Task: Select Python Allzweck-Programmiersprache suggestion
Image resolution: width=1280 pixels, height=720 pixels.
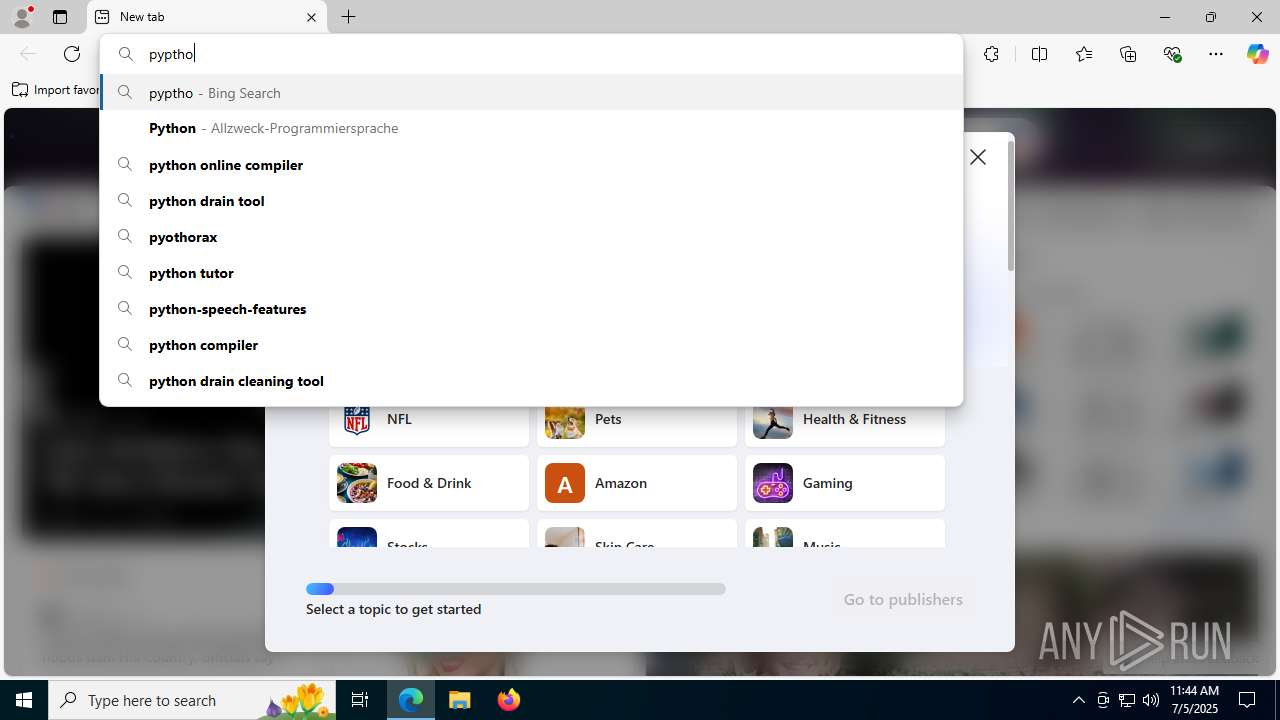Action: [x=531, y=128]
